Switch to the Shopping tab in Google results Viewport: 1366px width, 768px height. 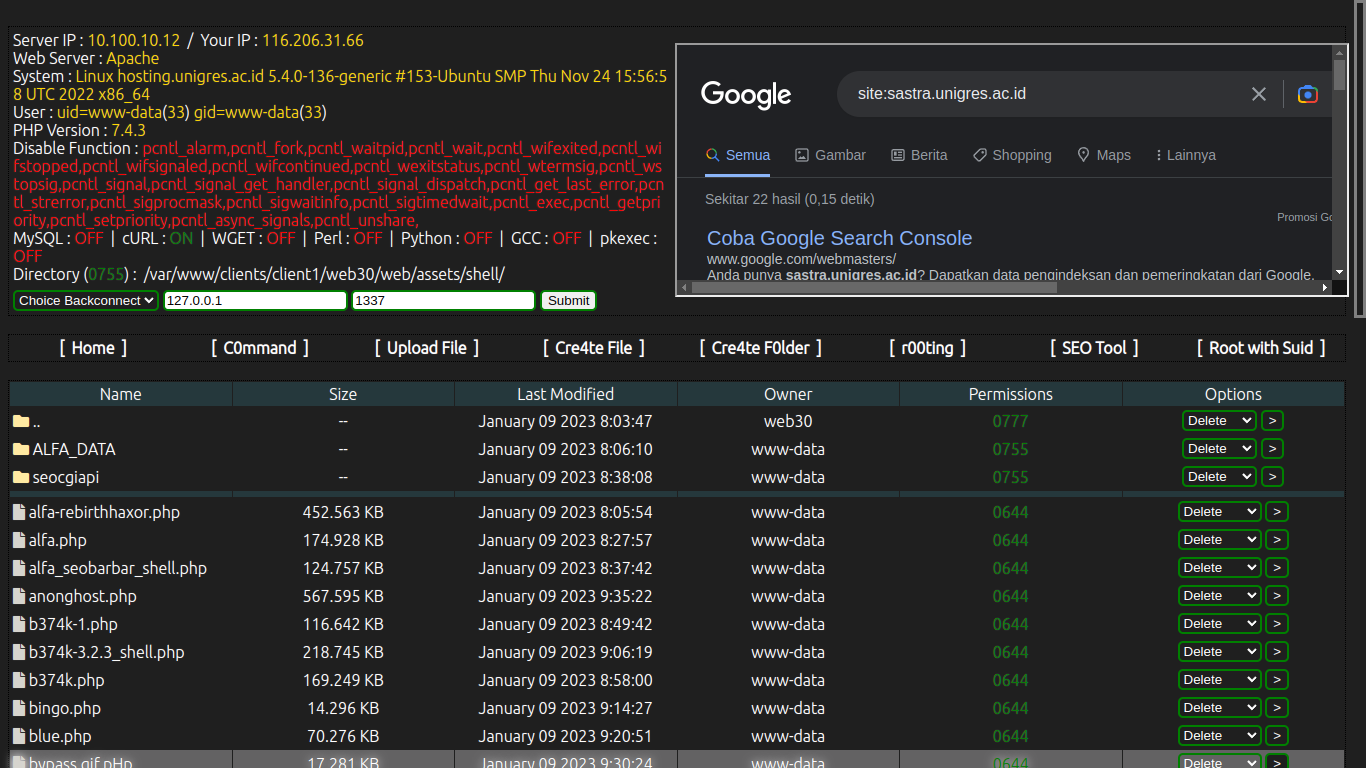(x=1012, y=155)
